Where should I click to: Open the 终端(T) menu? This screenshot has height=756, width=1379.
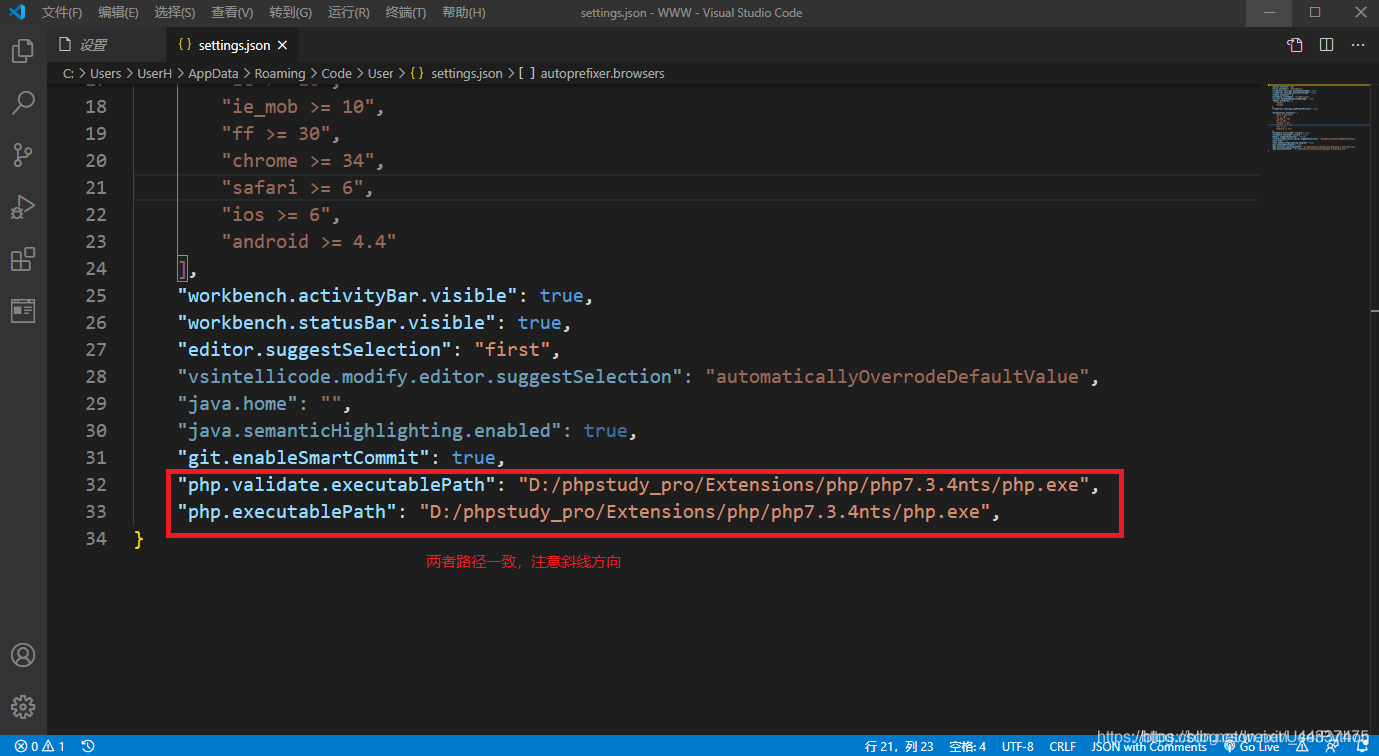(x=405, y=13)
